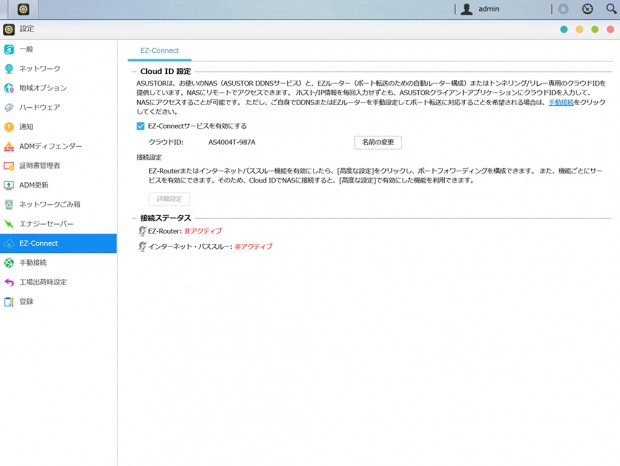The image size is (620, 466).
Task: Click the teal window control dot
Action: click(564, 30)
